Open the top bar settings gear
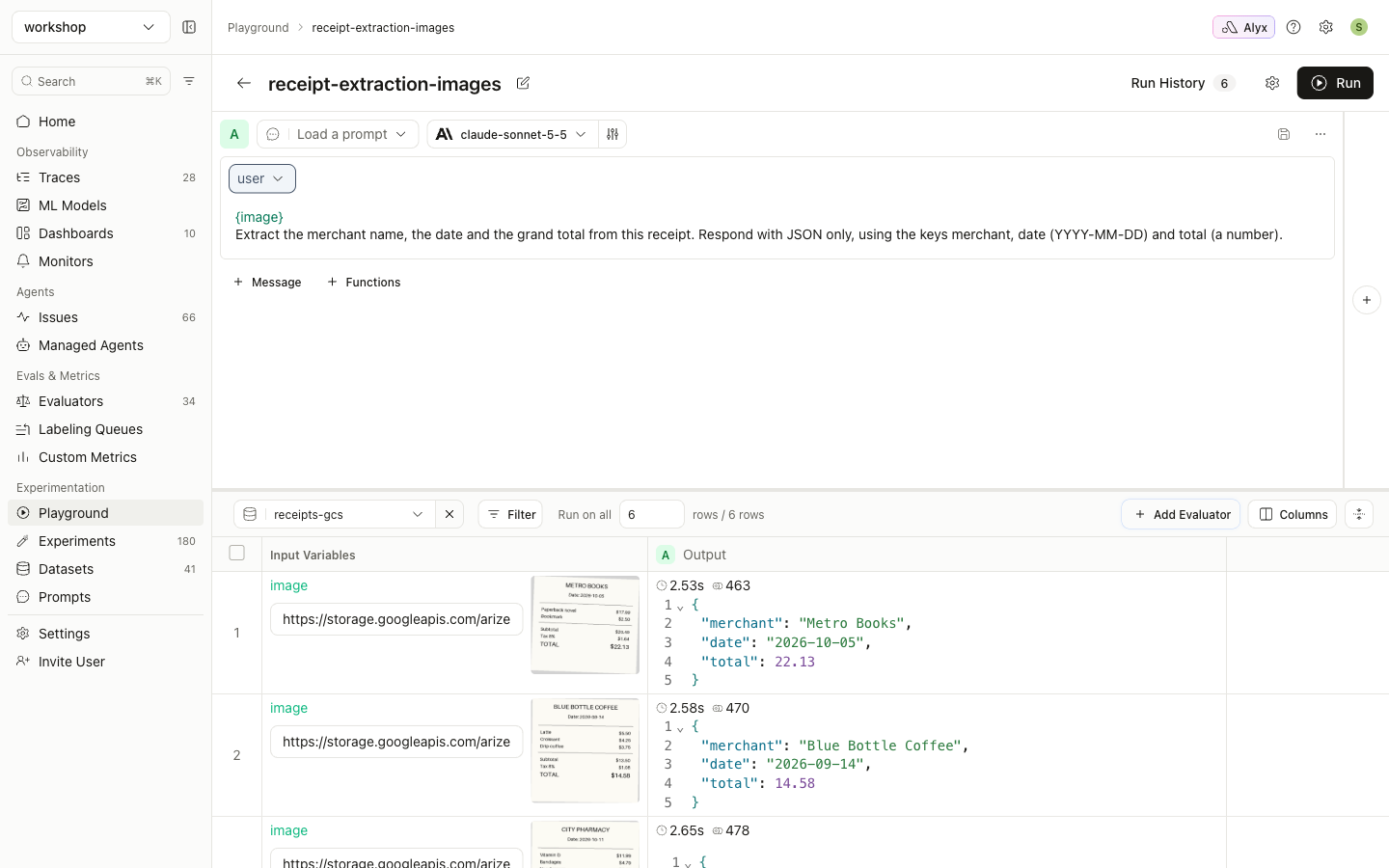This screenshot has height=868, width=1389. [x=1326, y=27]
